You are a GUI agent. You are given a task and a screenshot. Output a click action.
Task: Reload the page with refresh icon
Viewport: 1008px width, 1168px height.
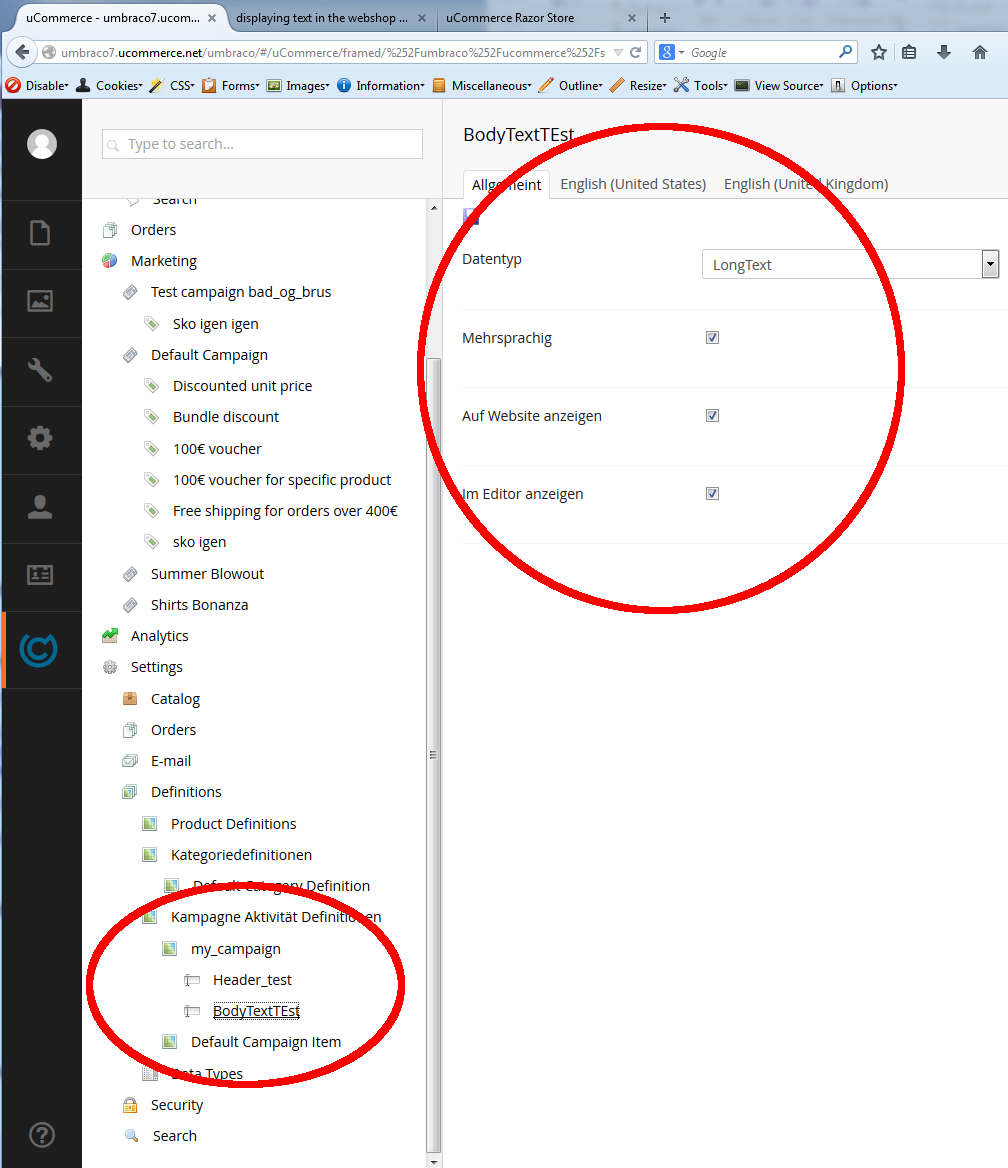pyautogui.click(x=635, y=52)
